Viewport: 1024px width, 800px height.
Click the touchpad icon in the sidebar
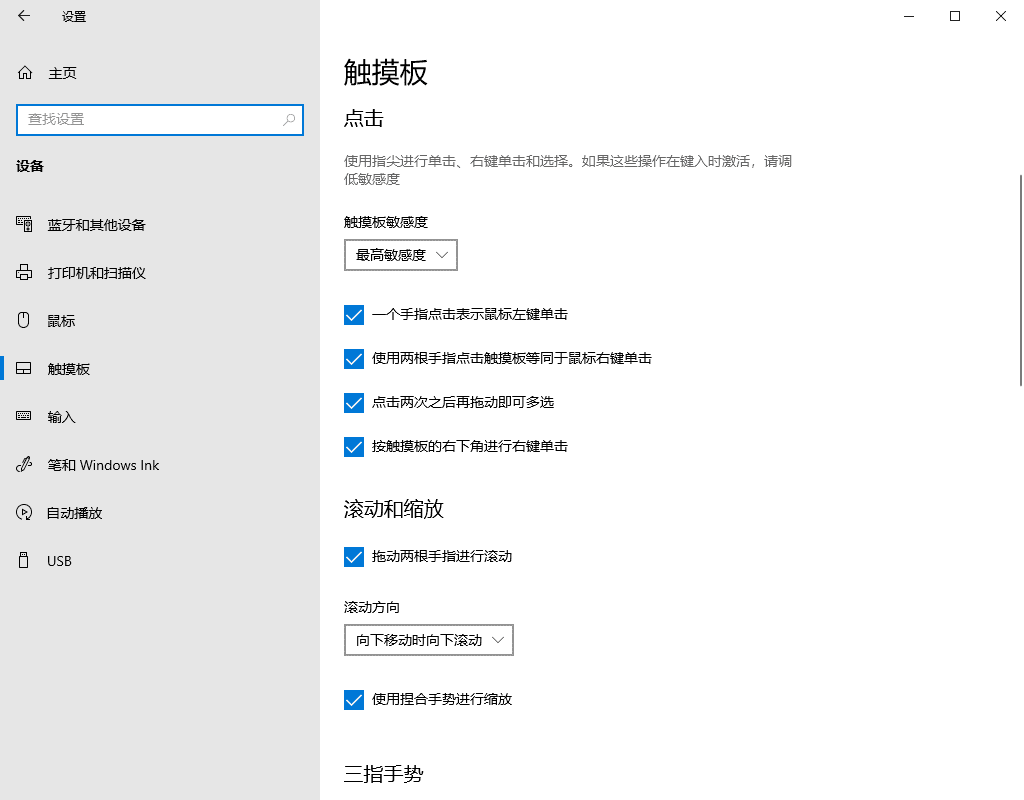[x=24, y=368]
